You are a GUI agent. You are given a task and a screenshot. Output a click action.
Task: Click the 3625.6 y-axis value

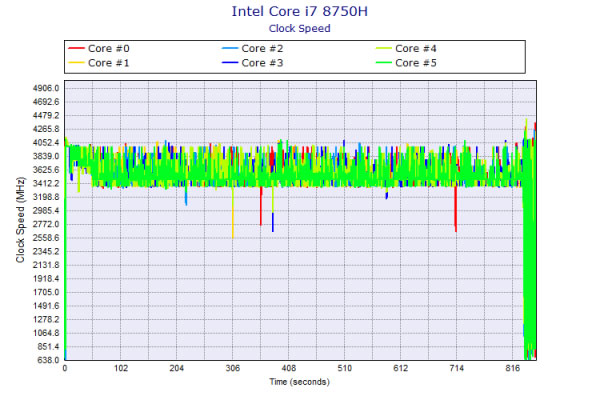pos(46,170)
